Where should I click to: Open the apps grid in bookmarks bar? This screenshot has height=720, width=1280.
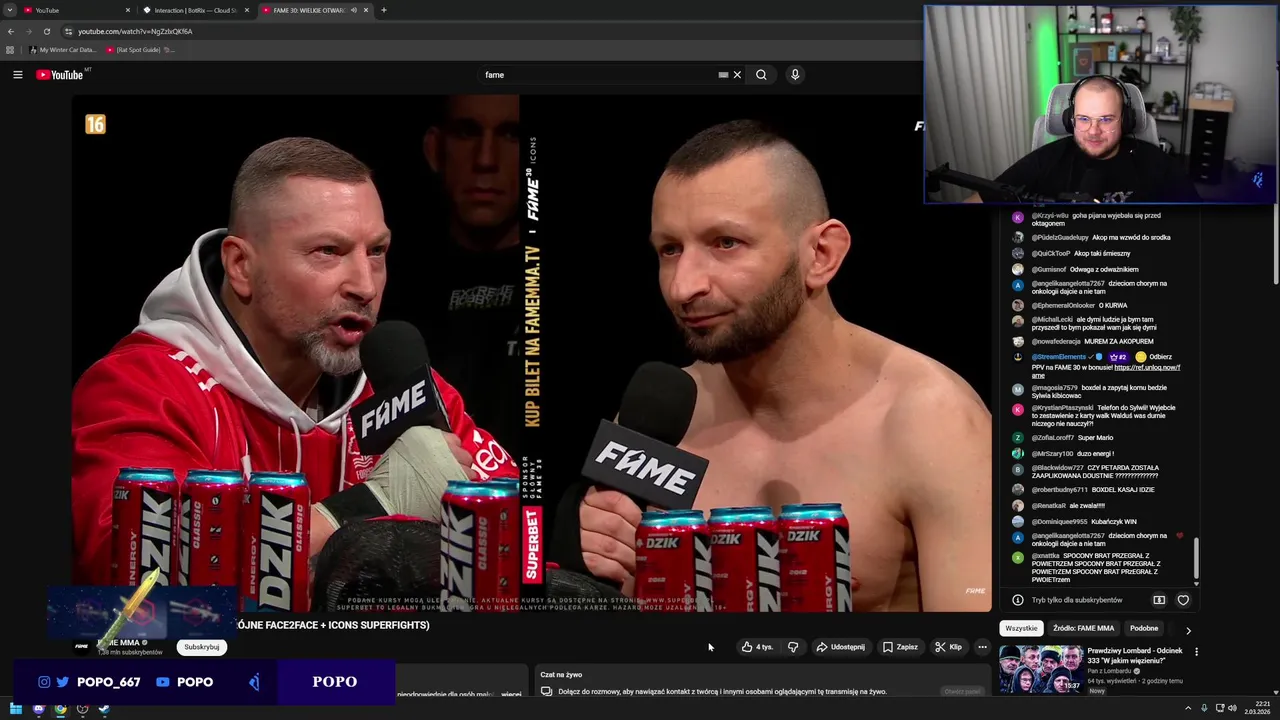point(10,50)
